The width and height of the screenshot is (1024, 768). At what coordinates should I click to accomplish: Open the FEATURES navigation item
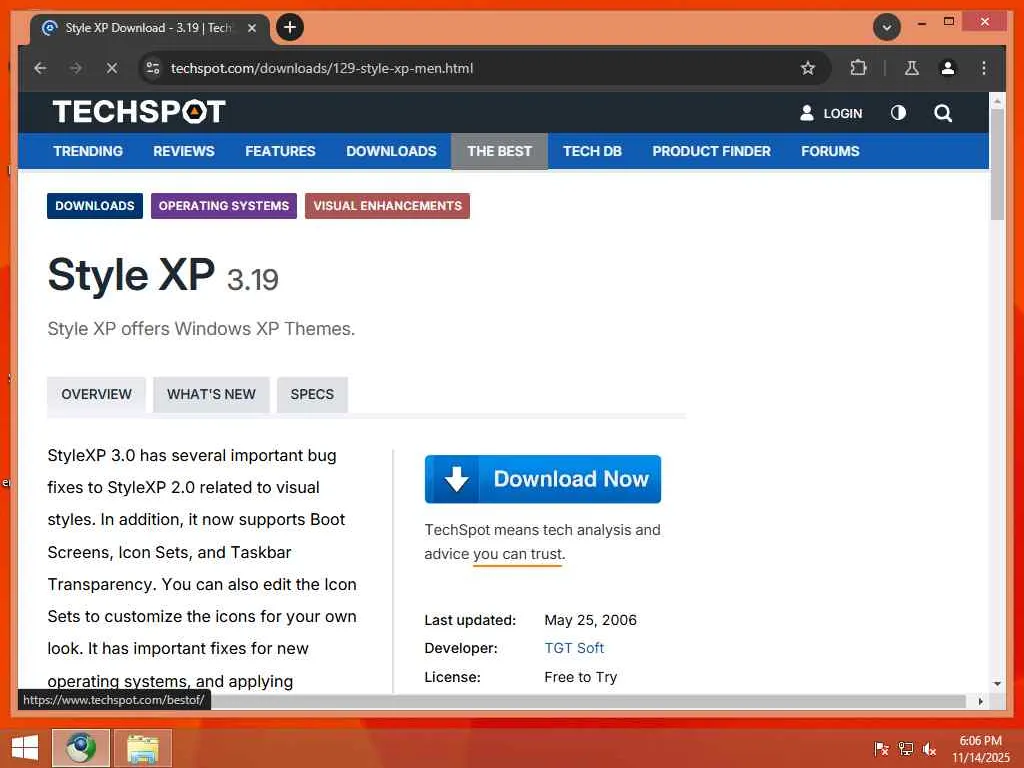[x=280, y=152]
